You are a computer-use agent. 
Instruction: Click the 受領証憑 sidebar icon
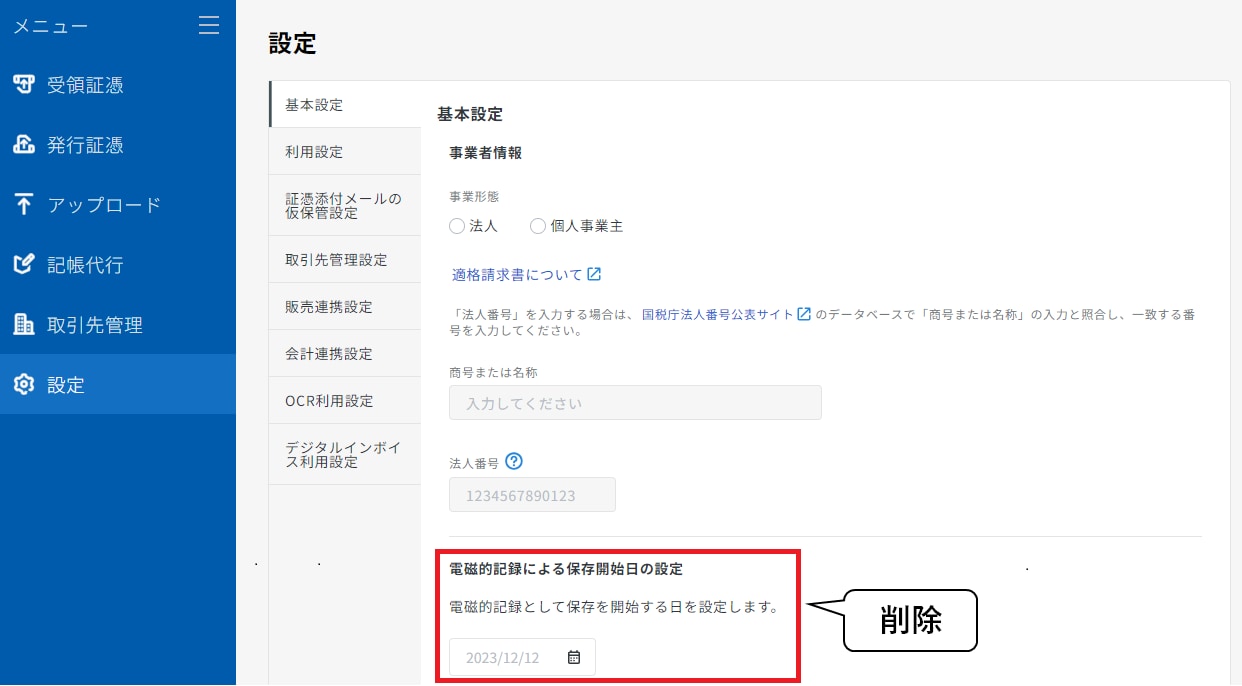click(24, 85)
